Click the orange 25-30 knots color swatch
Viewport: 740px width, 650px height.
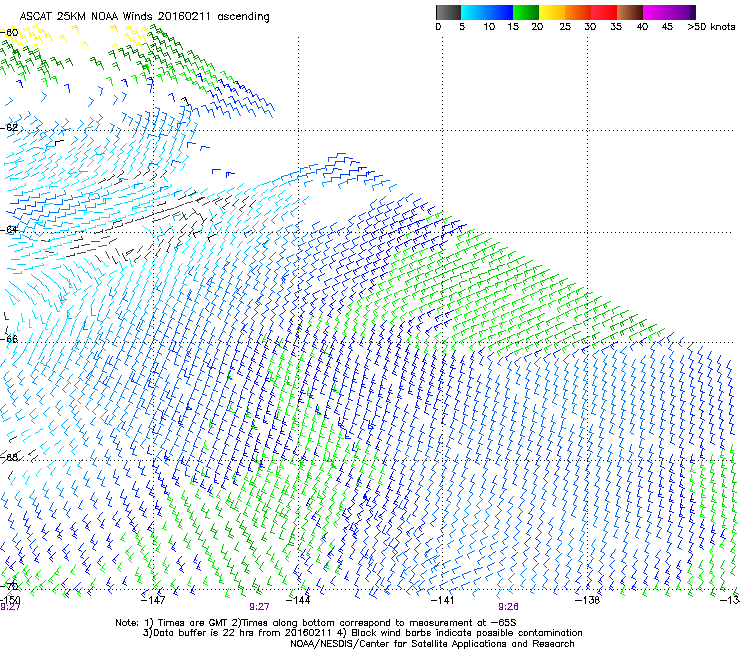pos(578,12)
